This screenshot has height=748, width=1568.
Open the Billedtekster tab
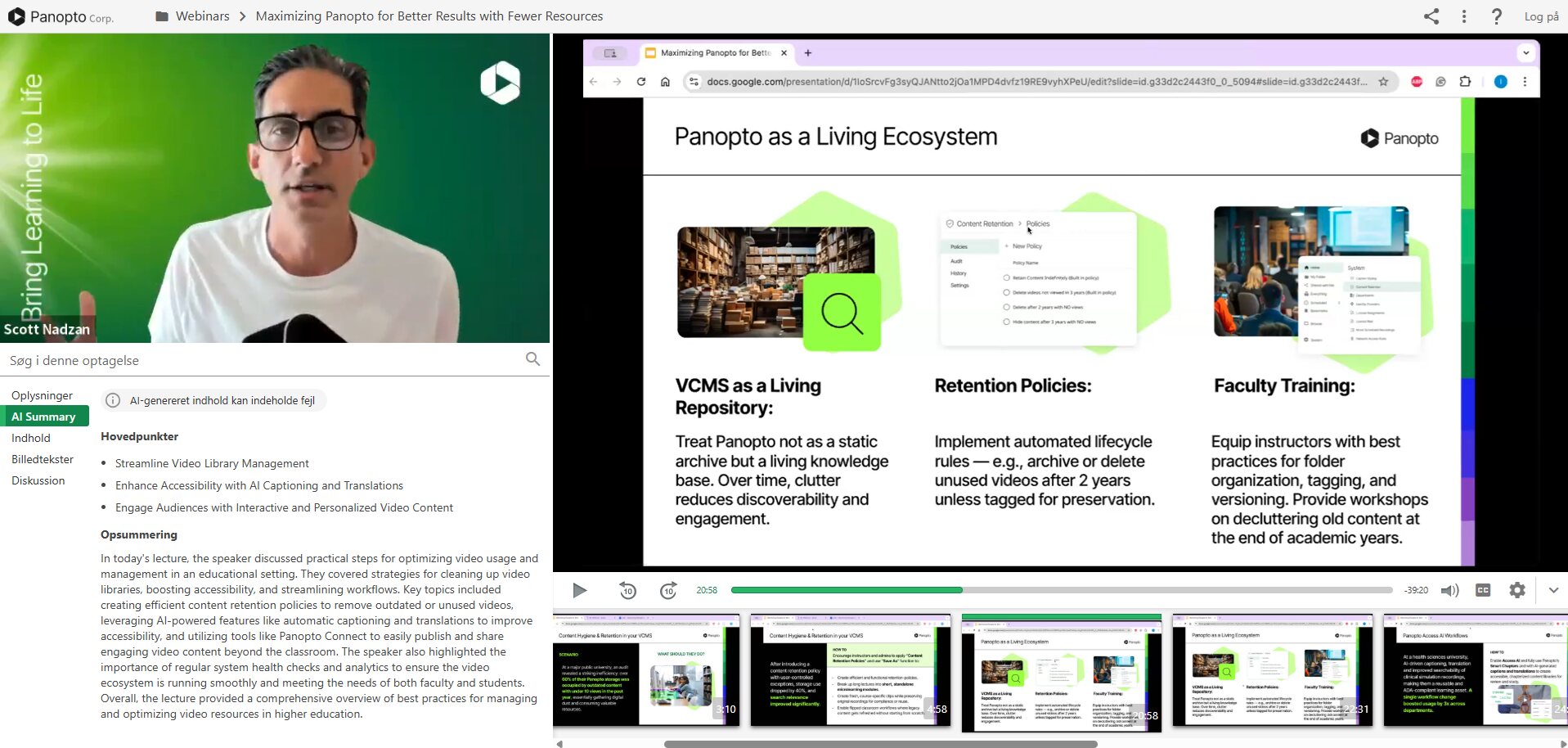(x=43, y=459)
